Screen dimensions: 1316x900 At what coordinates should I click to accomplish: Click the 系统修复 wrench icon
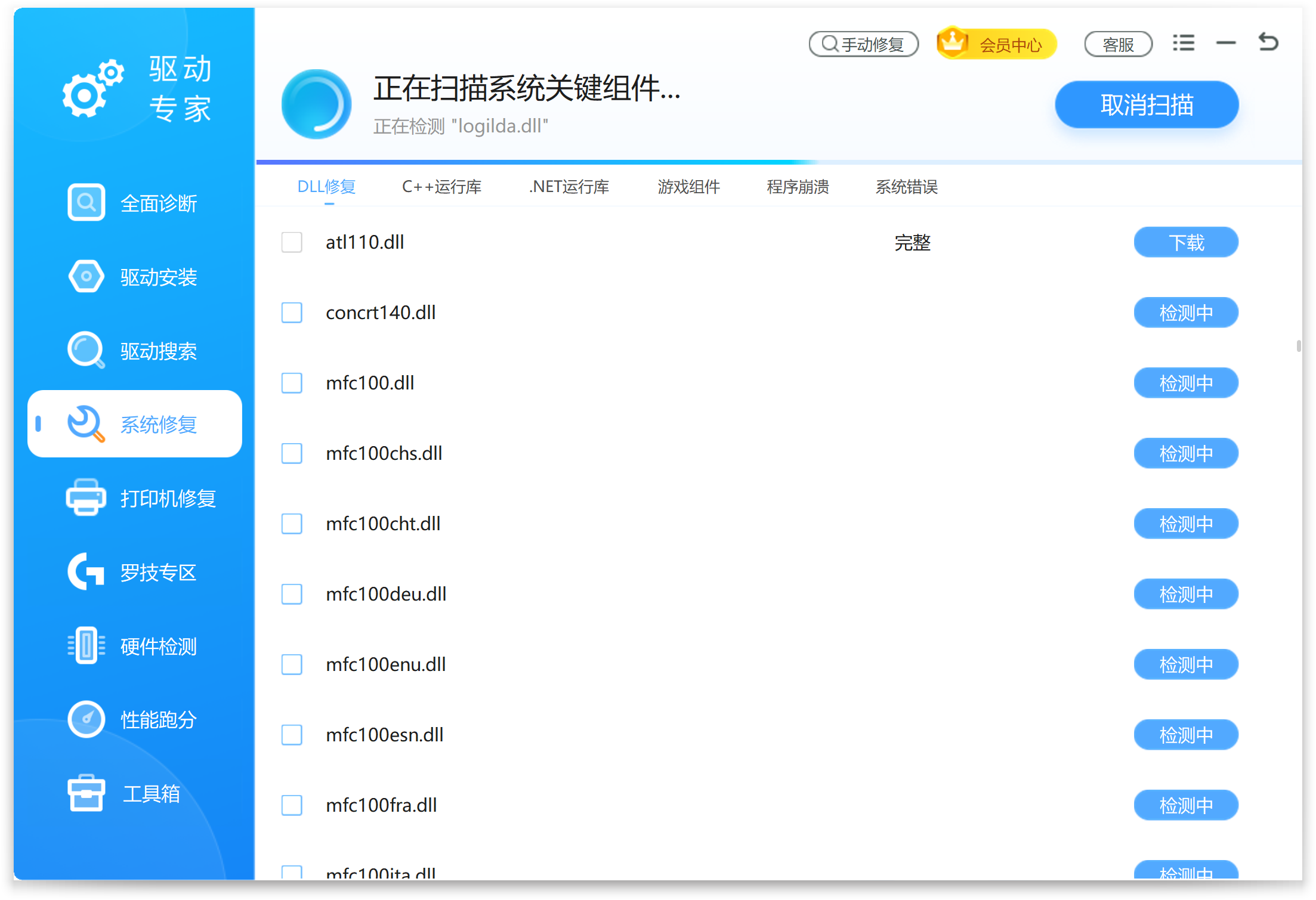[x=87, y=424]
